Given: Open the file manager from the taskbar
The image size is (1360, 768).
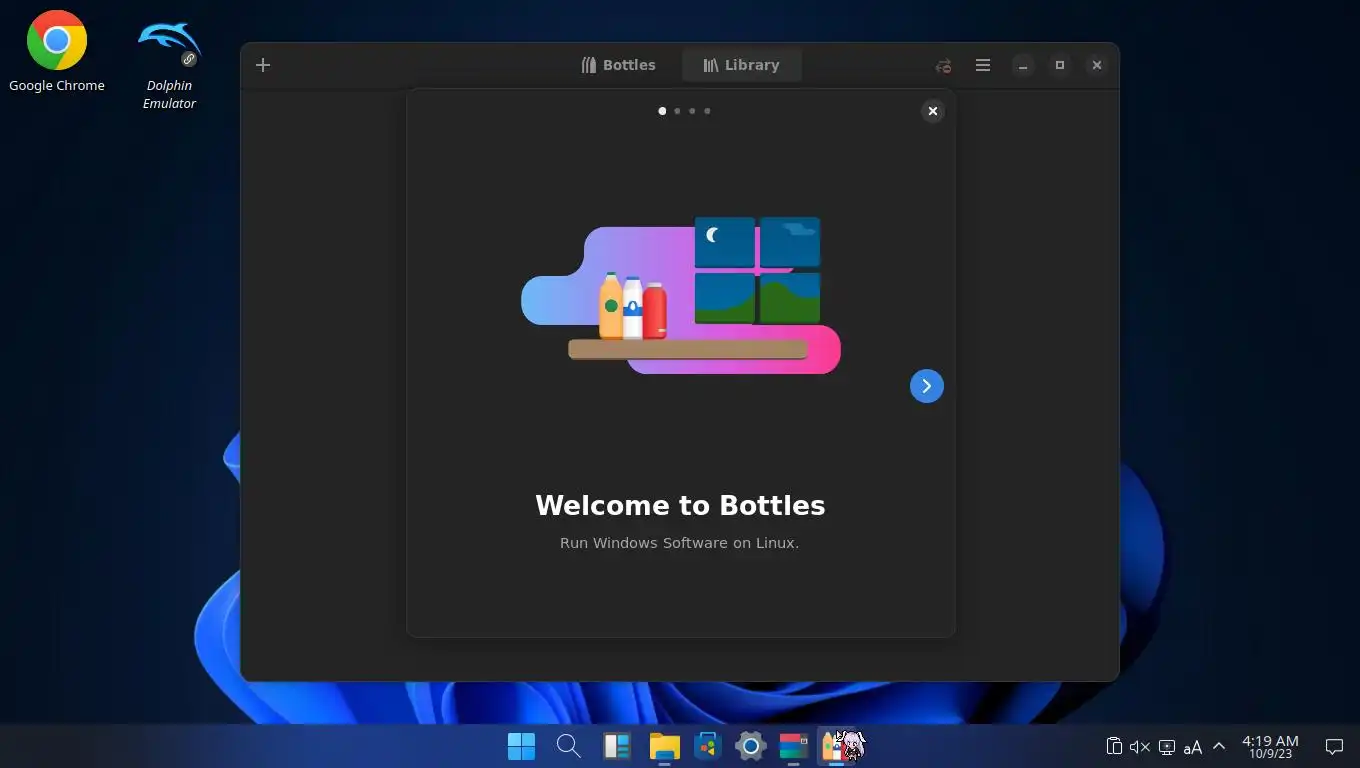Looking at the screenshot, I should [664, 746].
